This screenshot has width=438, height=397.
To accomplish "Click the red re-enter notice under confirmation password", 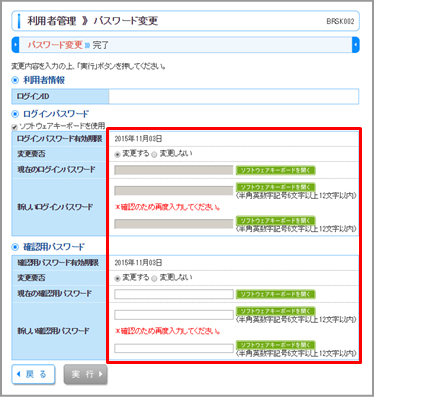I will [x=168, y=331].
